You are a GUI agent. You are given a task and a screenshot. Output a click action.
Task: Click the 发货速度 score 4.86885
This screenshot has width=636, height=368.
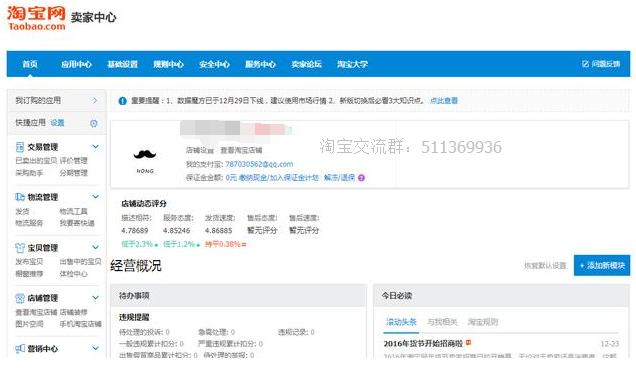point(218,230)
